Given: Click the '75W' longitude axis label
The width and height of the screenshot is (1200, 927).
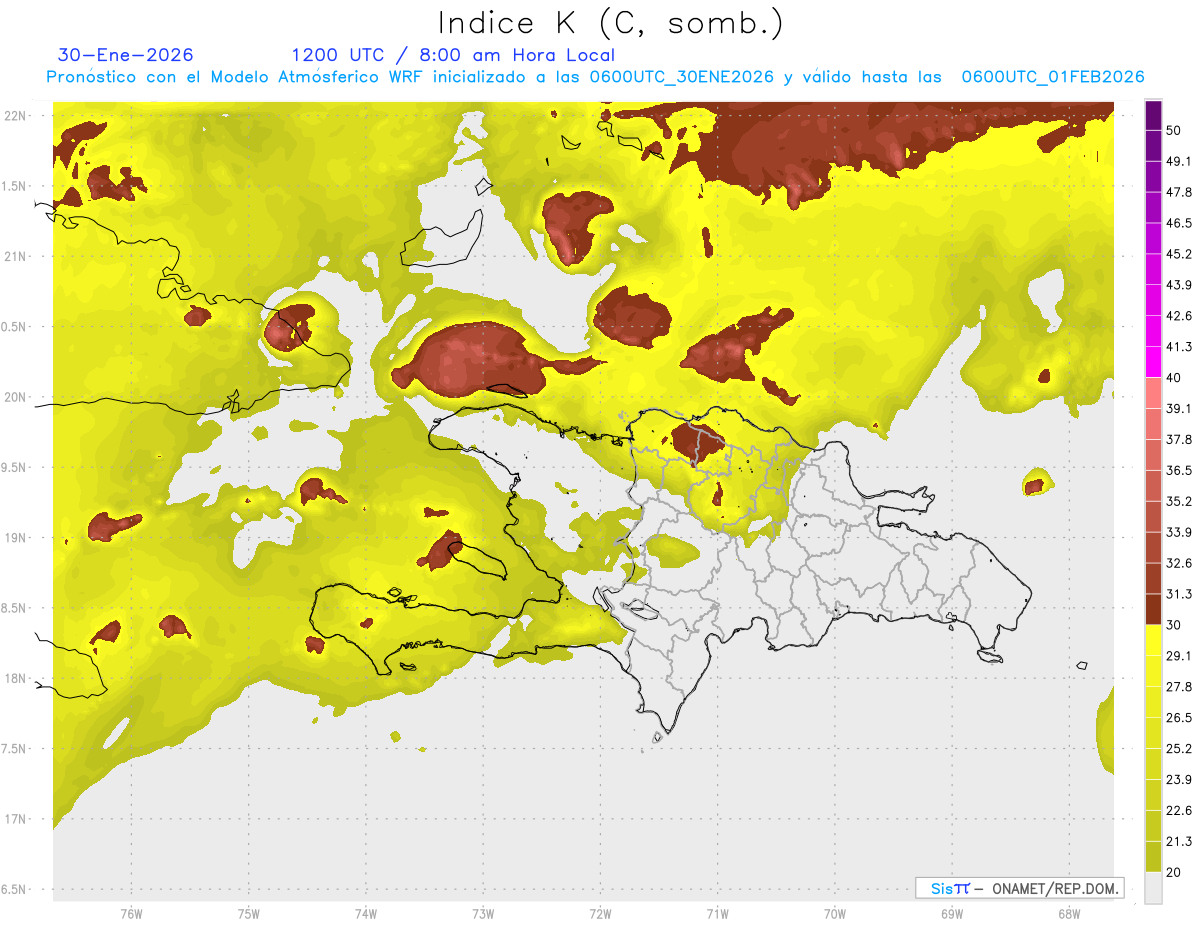Looking at the screenshot, I should [x=249, y=914].
